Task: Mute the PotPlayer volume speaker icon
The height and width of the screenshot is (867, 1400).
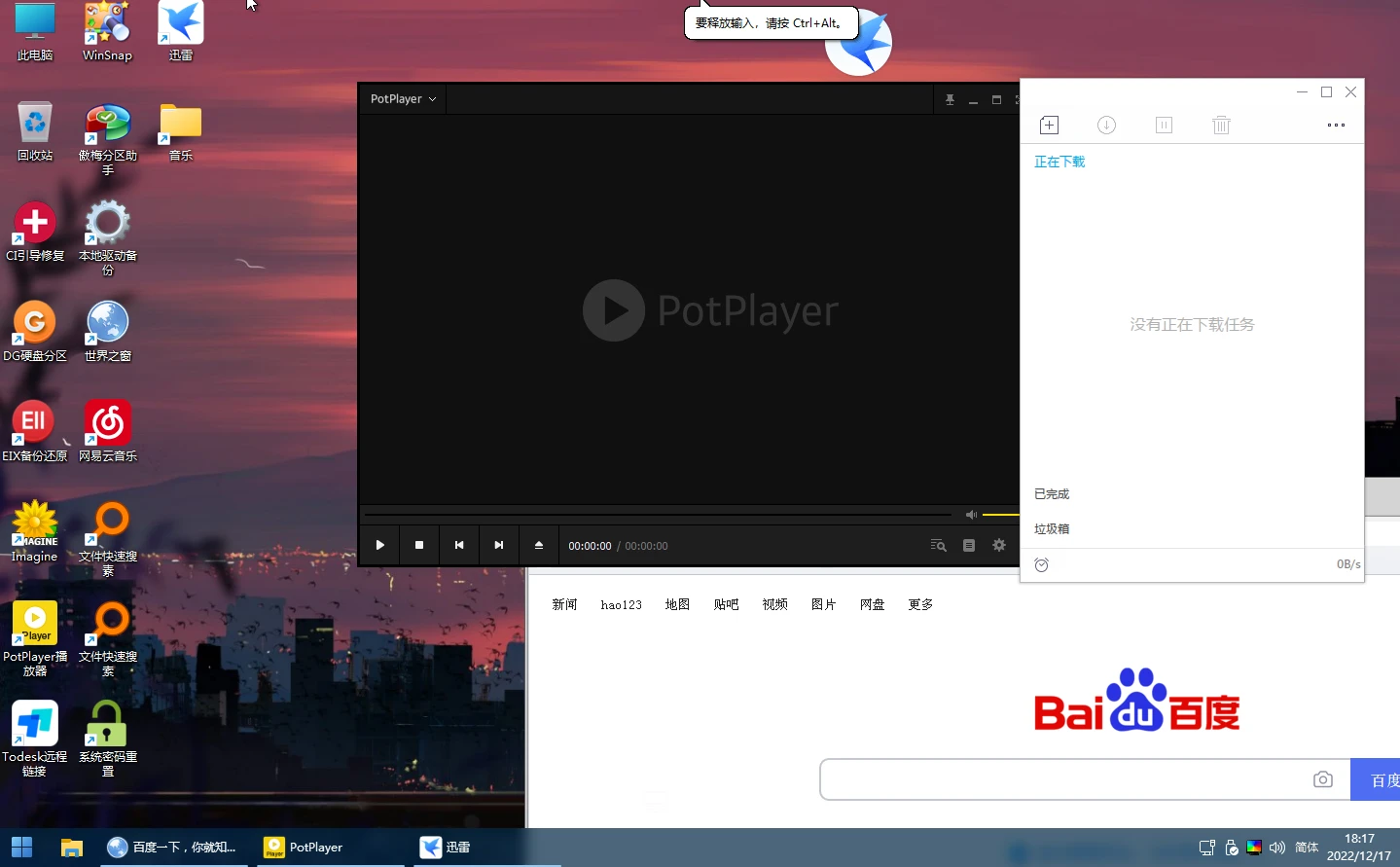Action: click(971, 515)
